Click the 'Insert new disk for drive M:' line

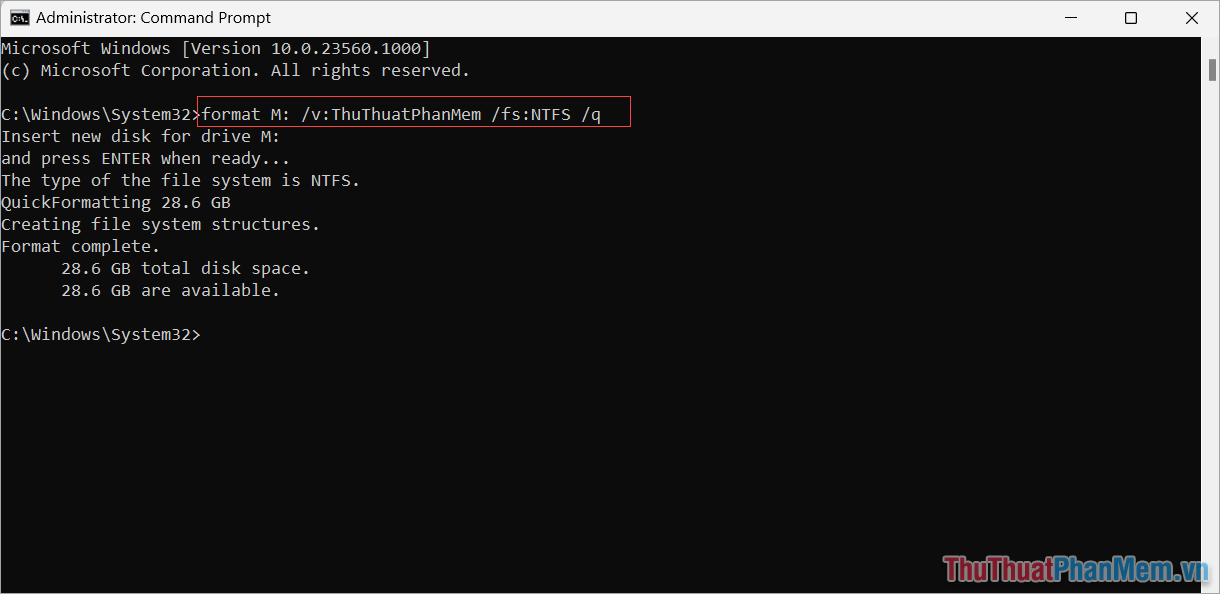(140, 135)
